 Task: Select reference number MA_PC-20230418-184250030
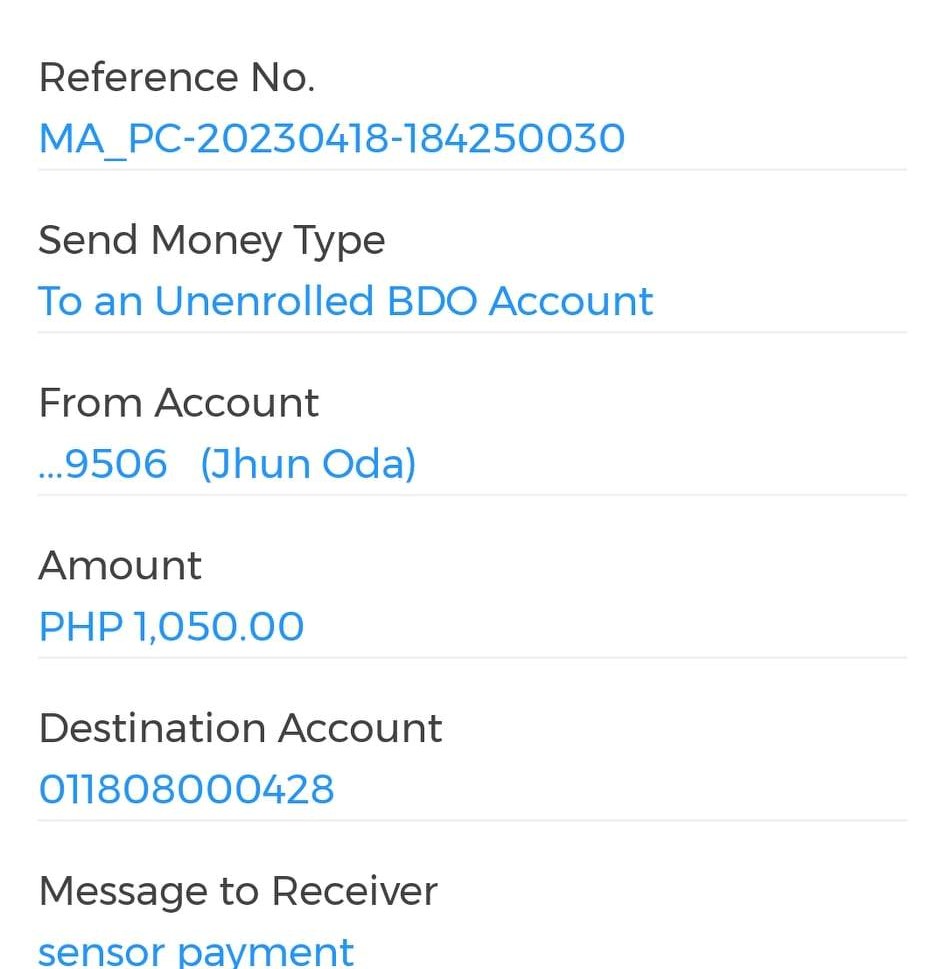click(331, 139)
